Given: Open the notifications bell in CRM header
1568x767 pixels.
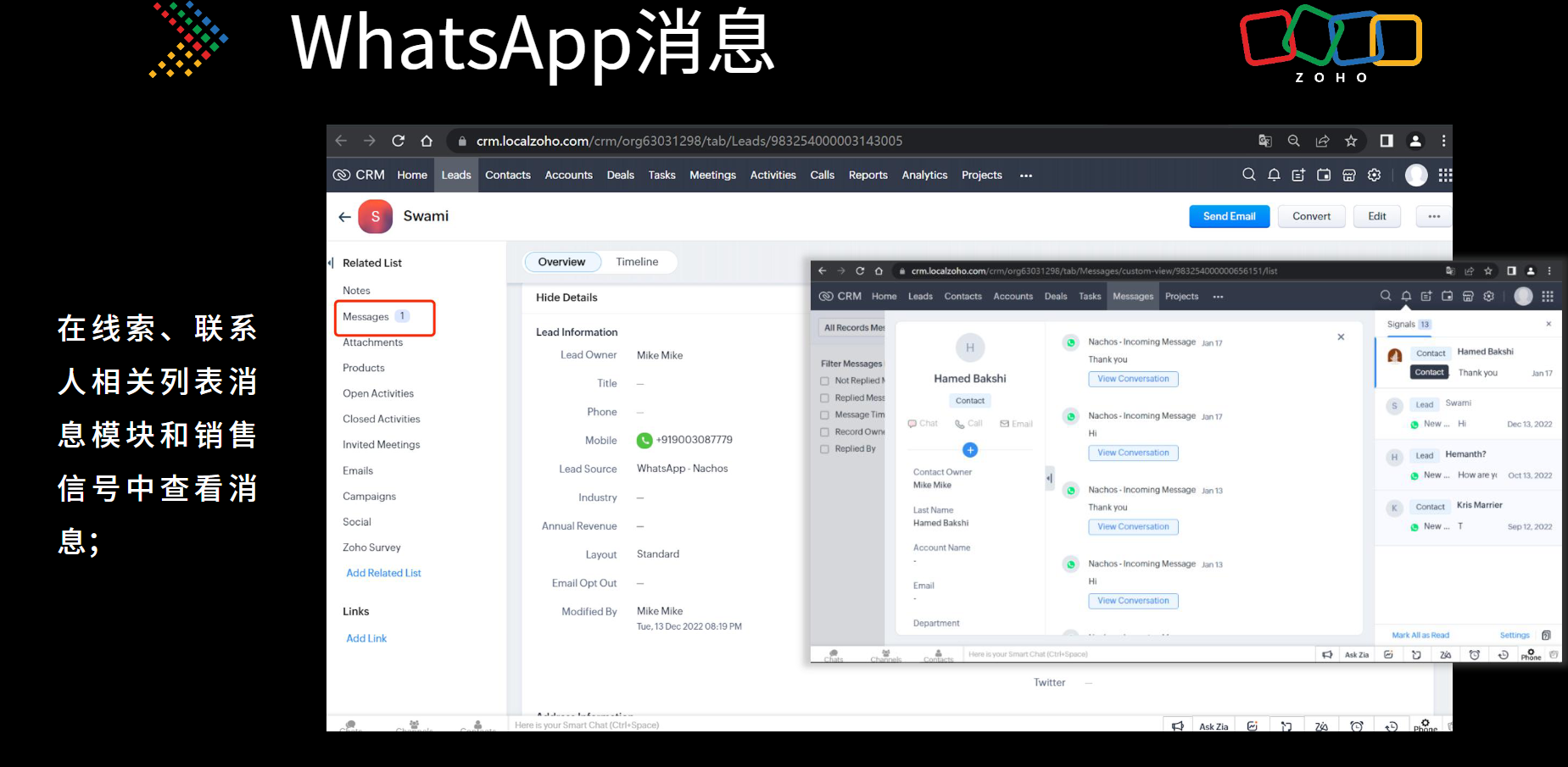Looking at the screenshot, I should tap(1274, 175).
